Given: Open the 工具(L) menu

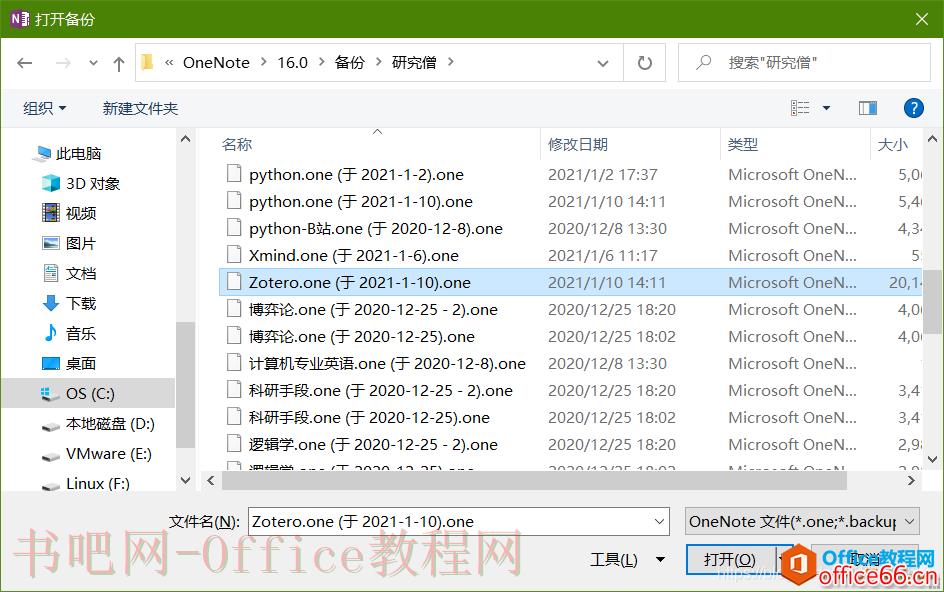Looking at the screenshot, I should [x=627, y=560].
